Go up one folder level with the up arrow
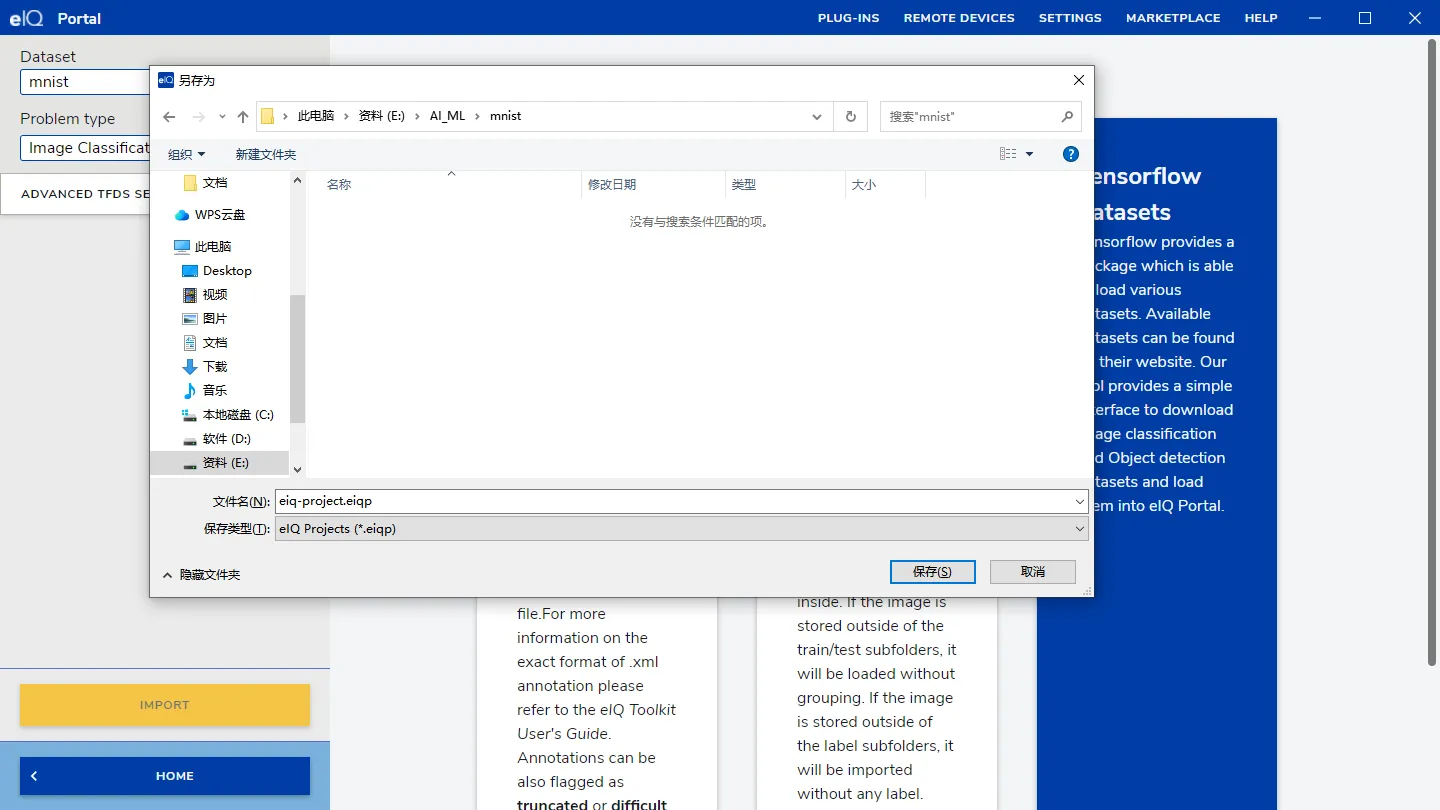Image resolution: width=1440 pixels, height=810 pixels. pyautogui.click(x=241, y=116)
